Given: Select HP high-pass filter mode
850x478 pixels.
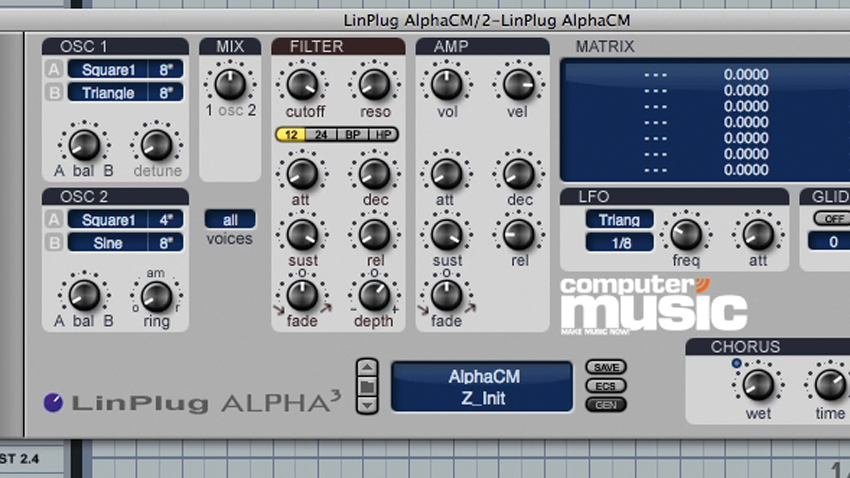Looking at the screenshot, I should click(x=383, y=134).
